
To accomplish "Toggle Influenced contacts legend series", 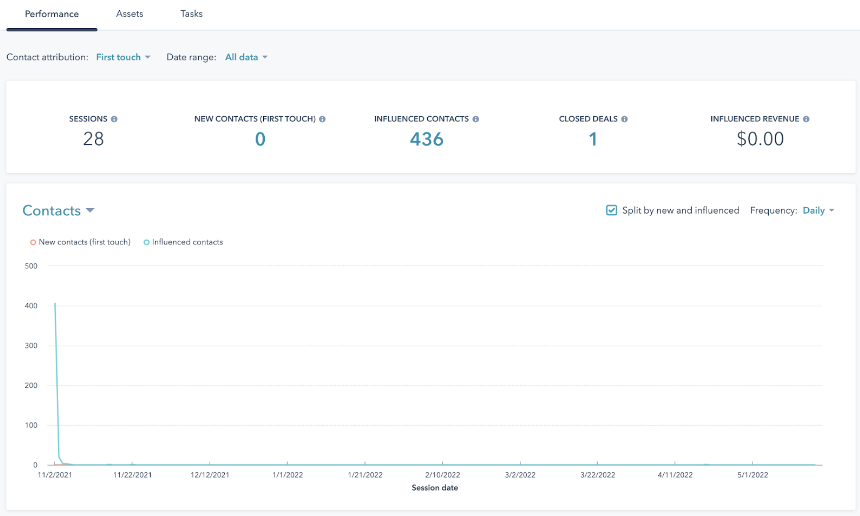I will coord(183,242).
